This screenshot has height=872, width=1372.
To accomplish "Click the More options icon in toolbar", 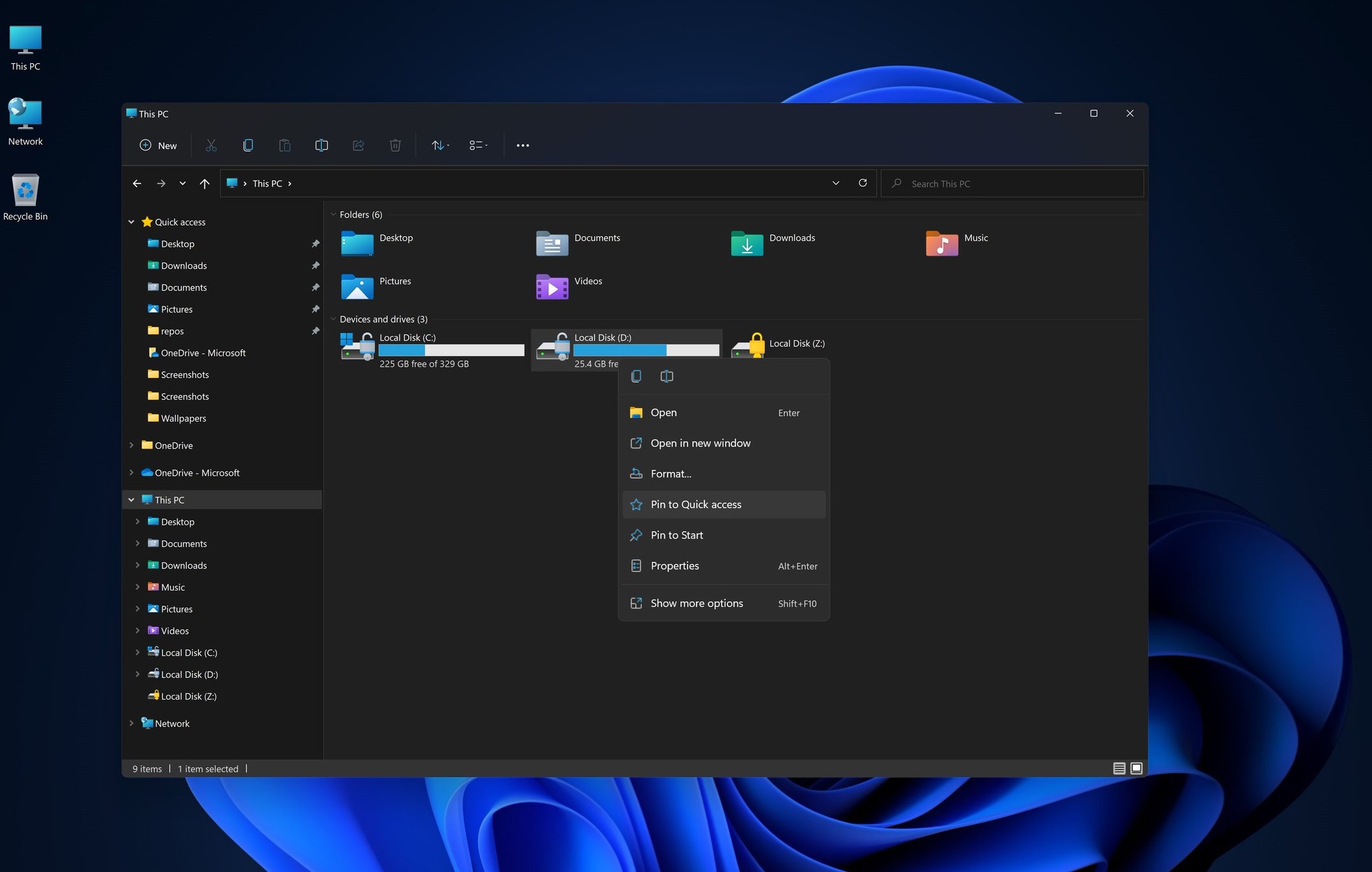I will [x=522, y=145].
